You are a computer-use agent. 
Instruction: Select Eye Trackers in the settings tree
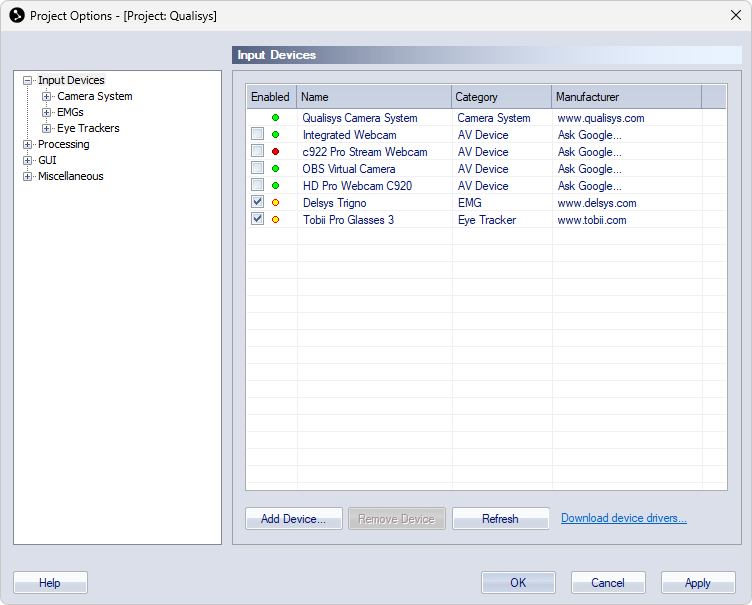[88, 128]
